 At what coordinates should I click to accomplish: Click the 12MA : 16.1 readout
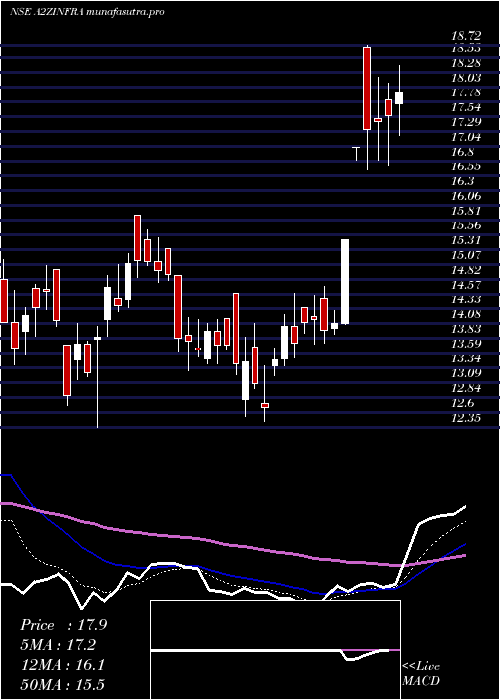tap(62, 665)
